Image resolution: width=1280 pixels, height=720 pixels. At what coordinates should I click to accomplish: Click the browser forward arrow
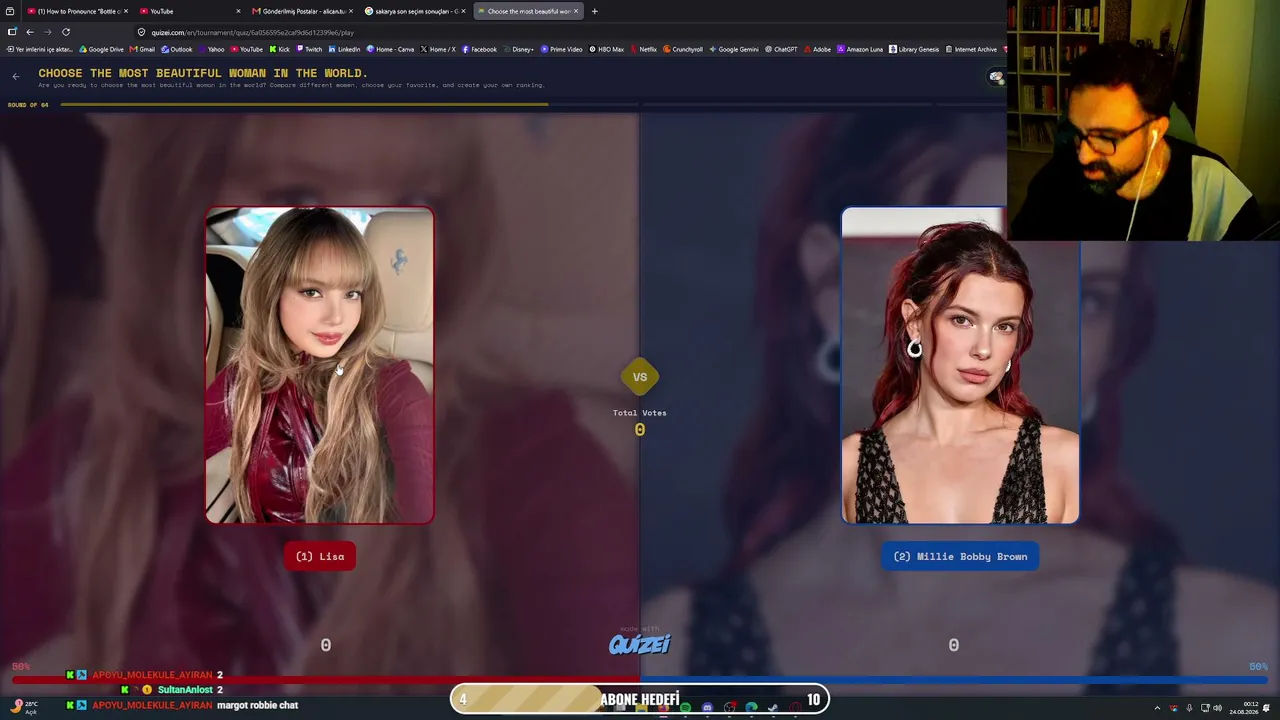click(47, 32)
